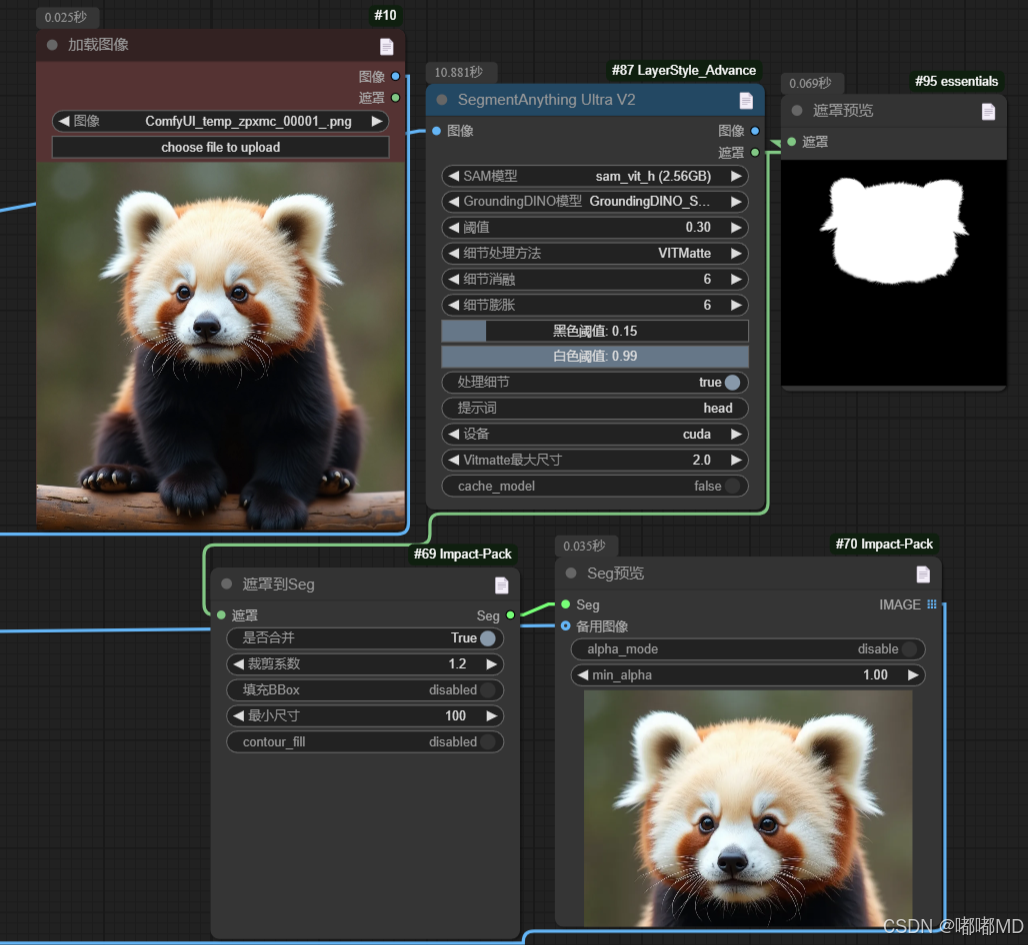Click the 白色阈值 0.99 slider
The width and height of the screenshot is (1028, 945).
tap(595, 357)
